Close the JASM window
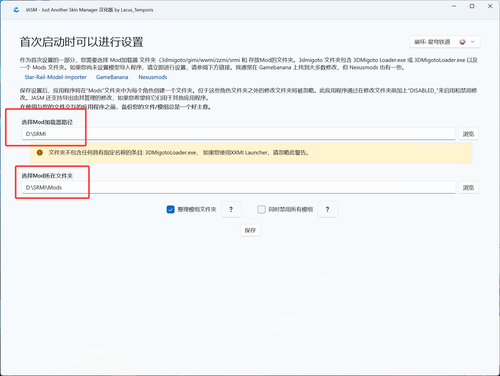500x376 pixels. click(490, 6)
